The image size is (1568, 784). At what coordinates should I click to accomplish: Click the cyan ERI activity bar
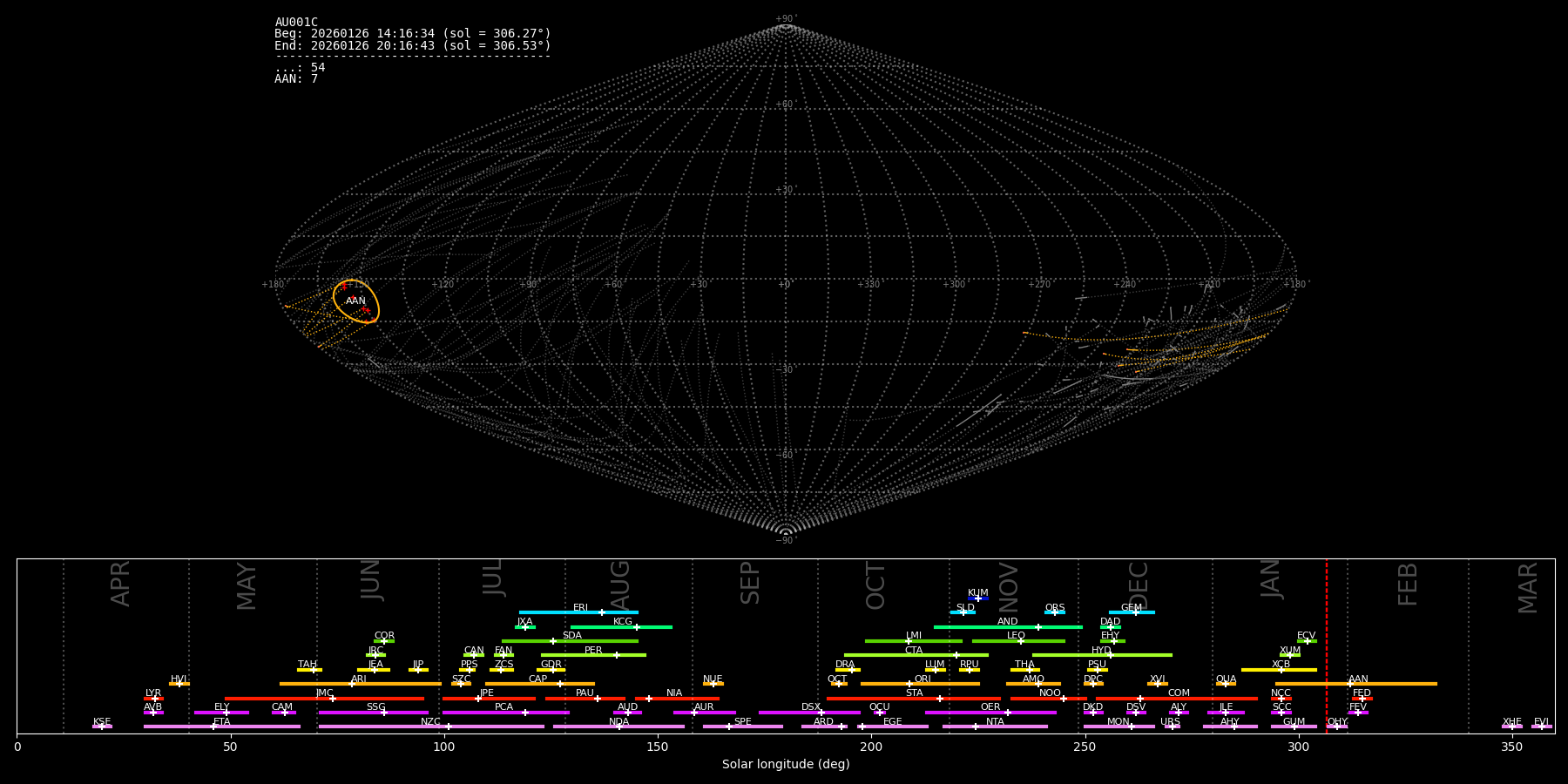(578, 612)
